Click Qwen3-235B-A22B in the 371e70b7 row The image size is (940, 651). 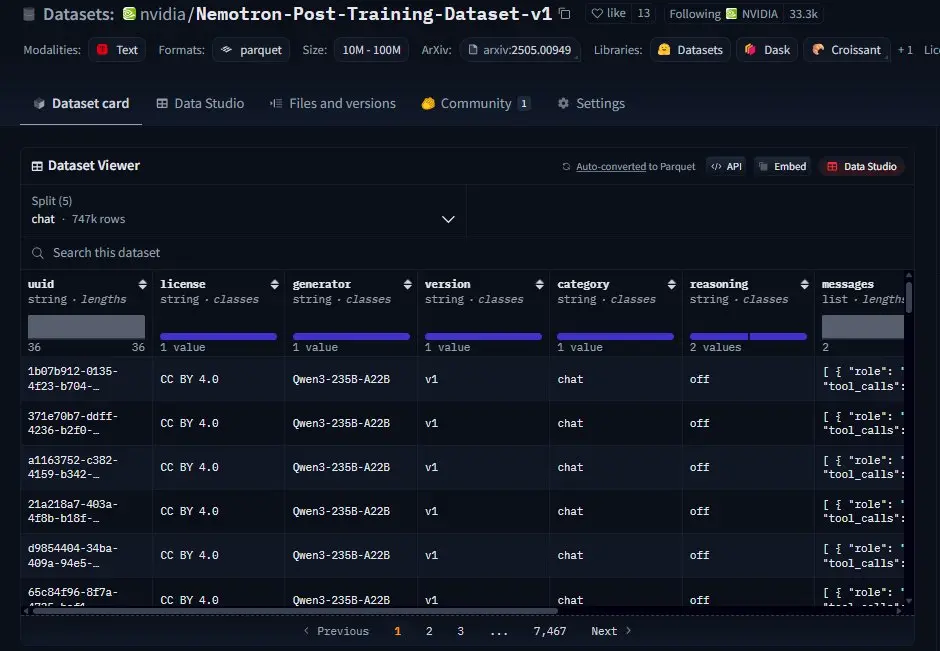(341, 423)
